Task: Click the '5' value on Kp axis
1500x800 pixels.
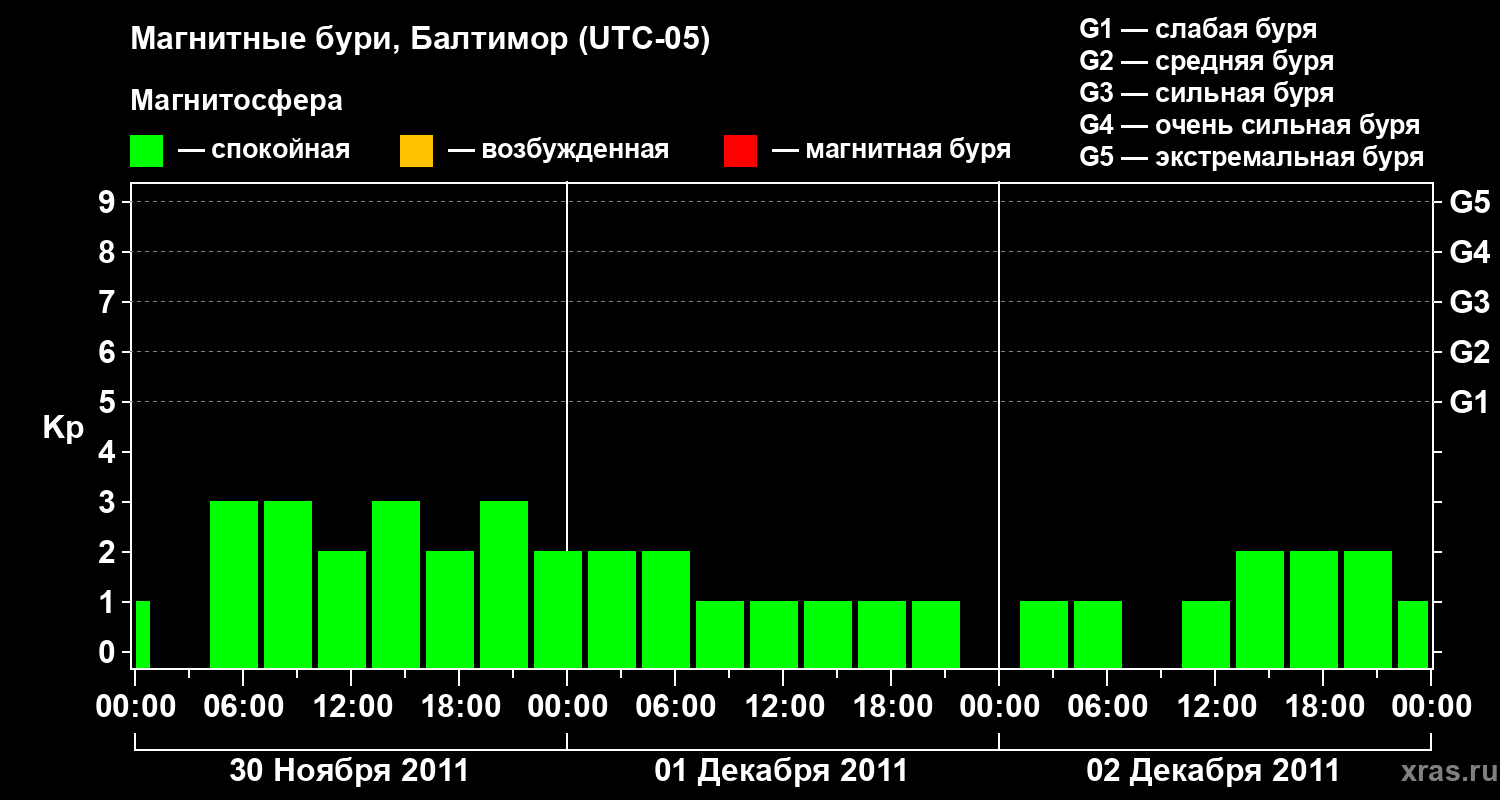Action: point(109,402)
